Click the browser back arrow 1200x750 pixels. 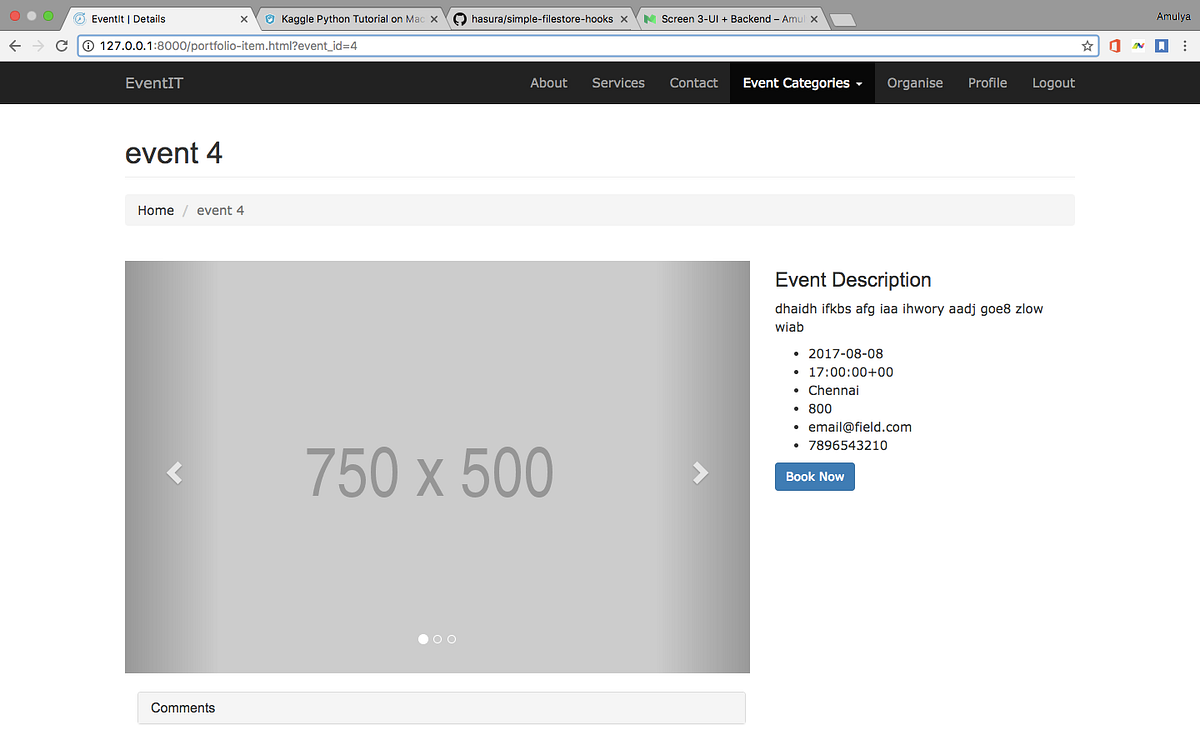(x=14, y=45)
